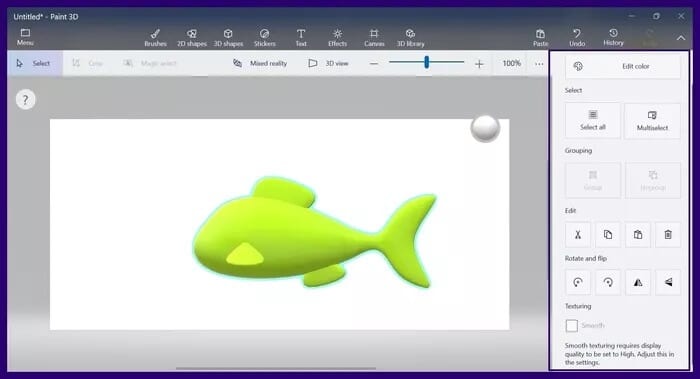Click the 100% zoom value field

coord(512,63)
